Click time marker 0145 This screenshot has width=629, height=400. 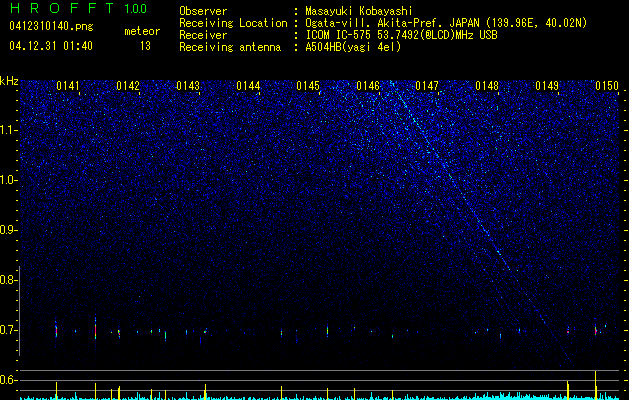click(x=308, y=86)
